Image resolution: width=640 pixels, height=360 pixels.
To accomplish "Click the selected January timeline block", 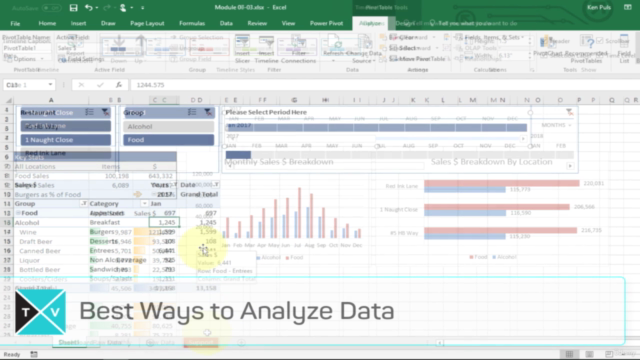I will click(x=238, y=155).
